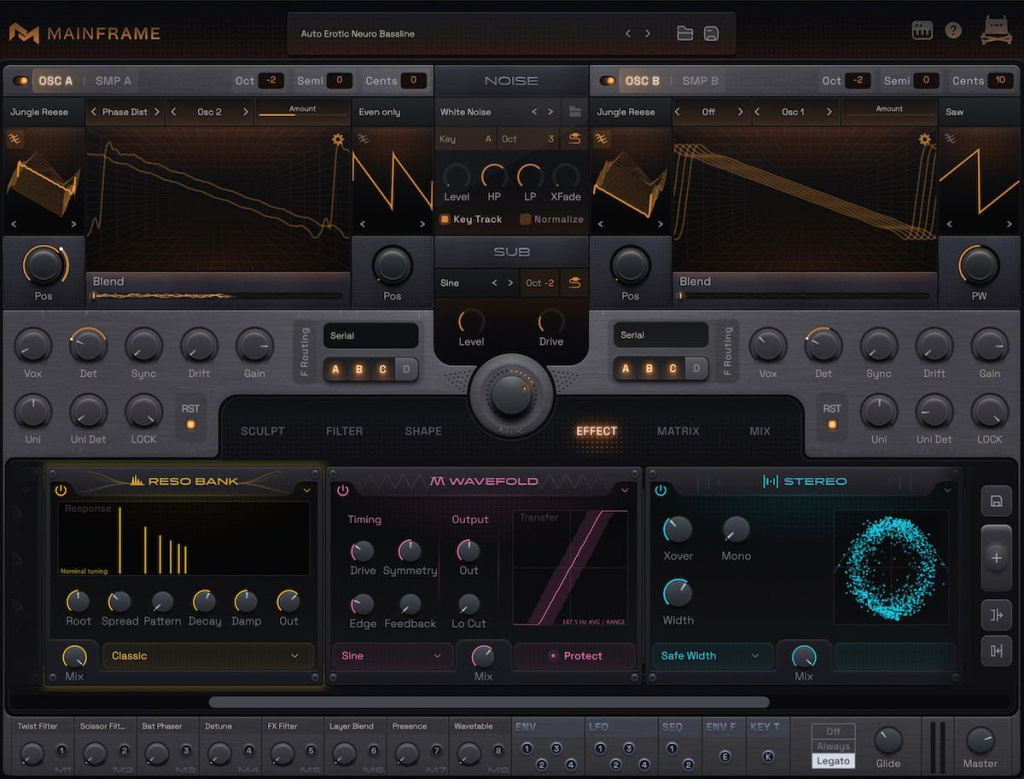Screen dimensions: 1024x779
Task: Toggle Wavefold effect power
Action: pos(343,490)
